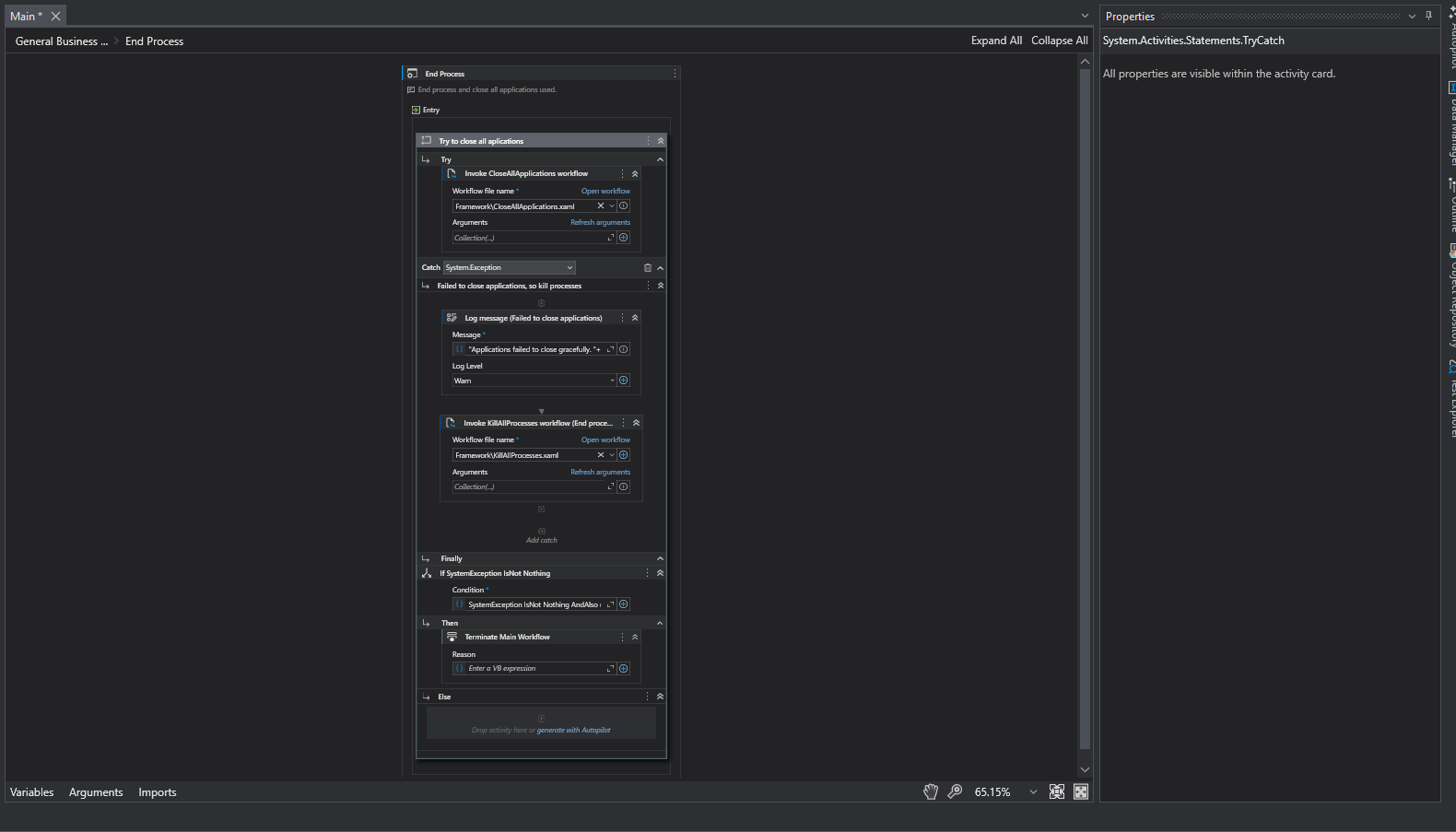The width and height of the screenshot is (1456, 832).
Task: Open options for Invoke KillAllProcesses workflow activity
Action: click(x=623, y=423)
